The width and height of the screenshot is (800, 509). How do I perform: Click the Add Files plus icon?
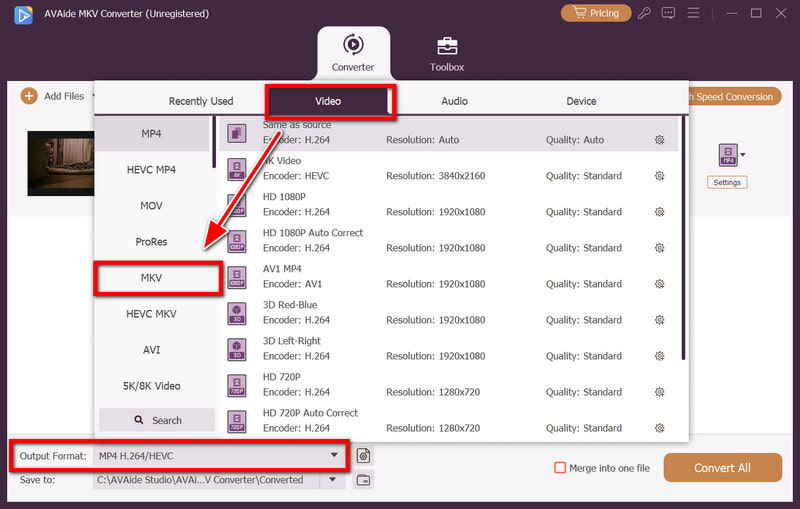(x=28, y=96)
